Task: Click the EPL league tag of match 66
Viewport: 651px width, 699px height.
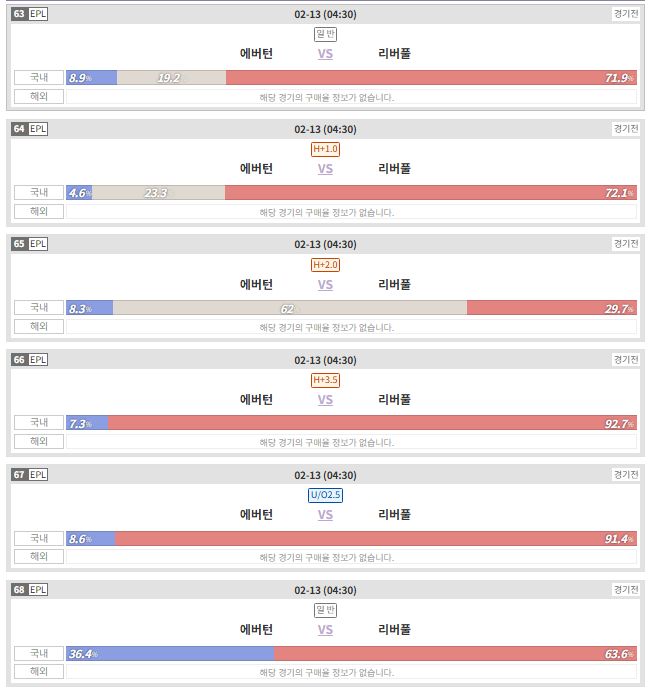Action: [x=38, y=360]
